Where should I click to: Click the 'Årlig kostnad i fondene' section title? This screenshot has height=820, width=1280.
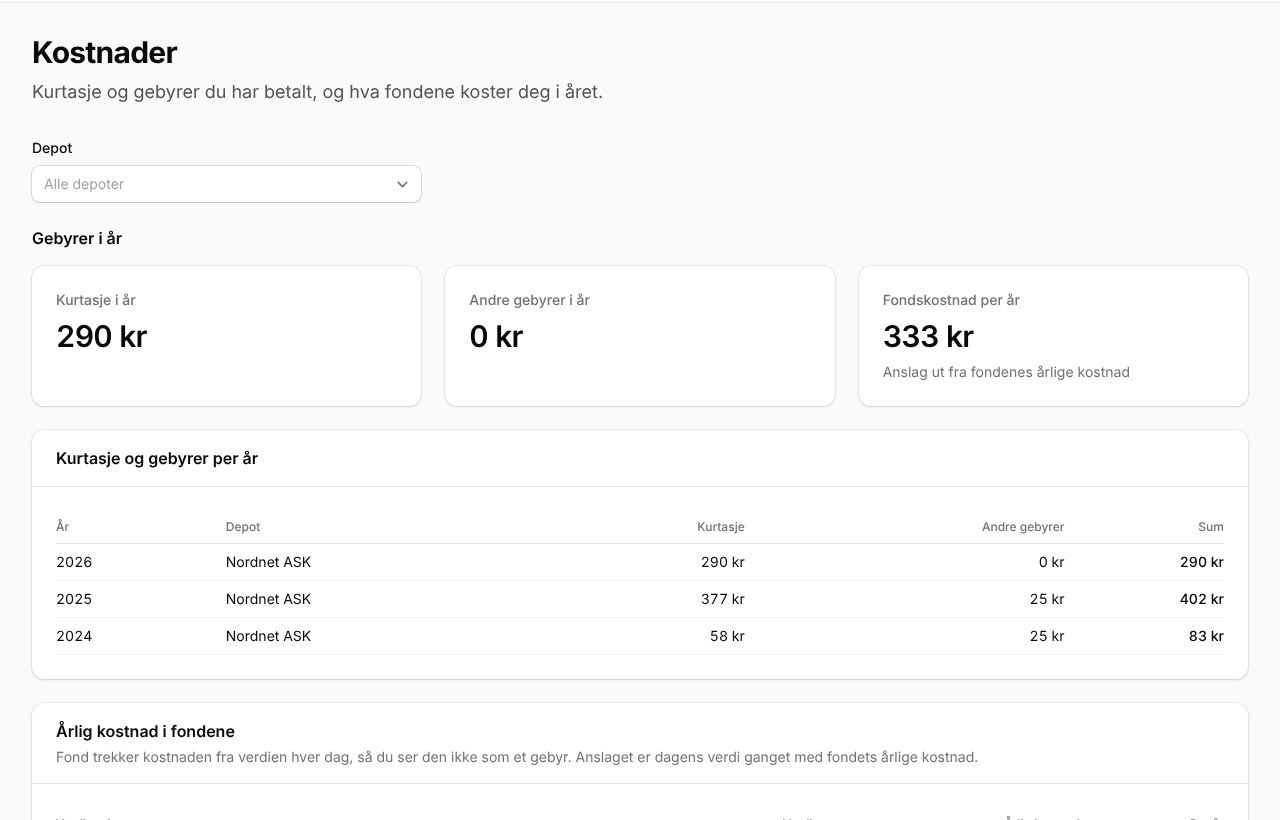(145, 731)
